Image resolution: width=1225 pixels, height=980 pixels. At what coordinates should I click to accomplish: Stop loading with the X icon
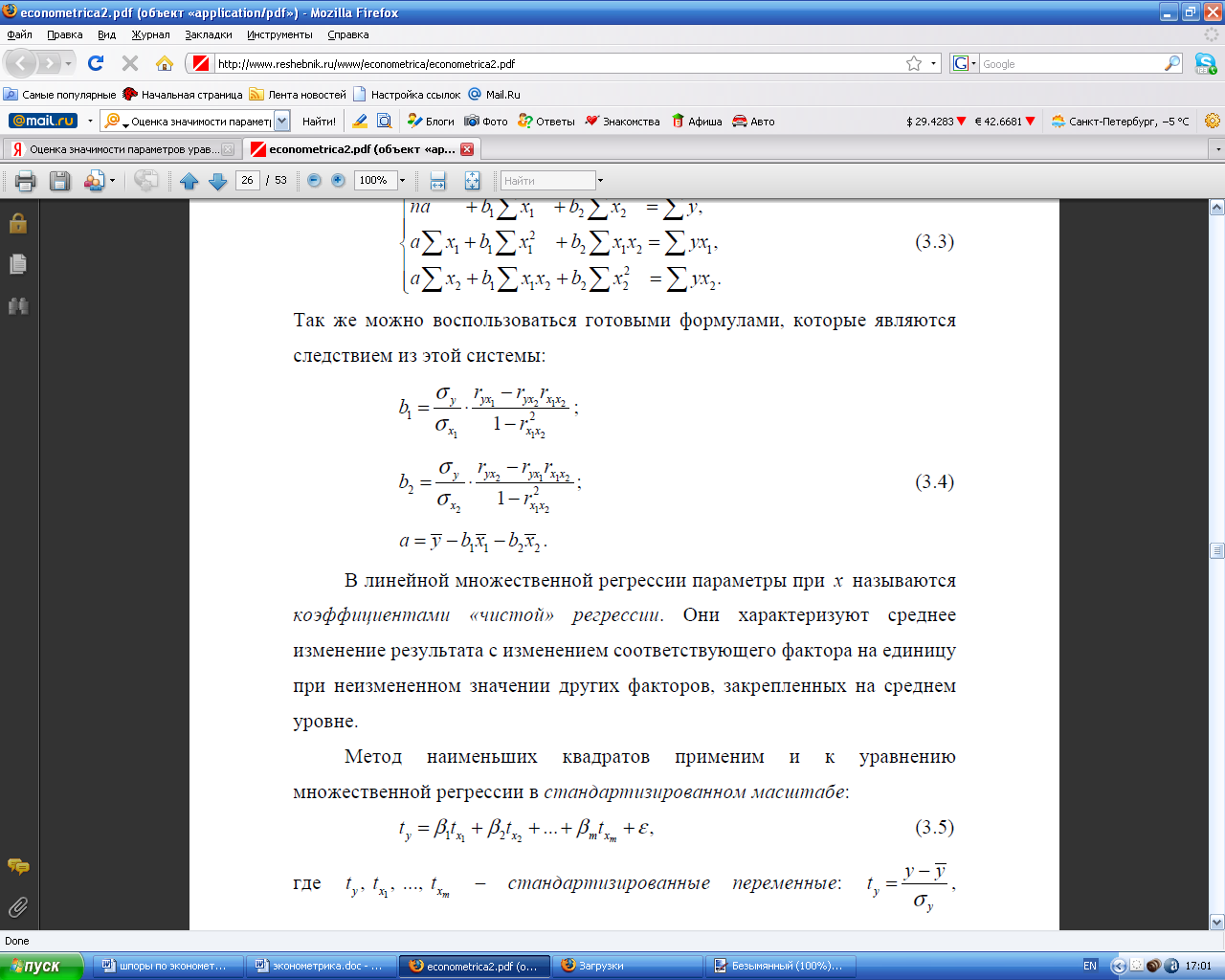coord(130,63)
